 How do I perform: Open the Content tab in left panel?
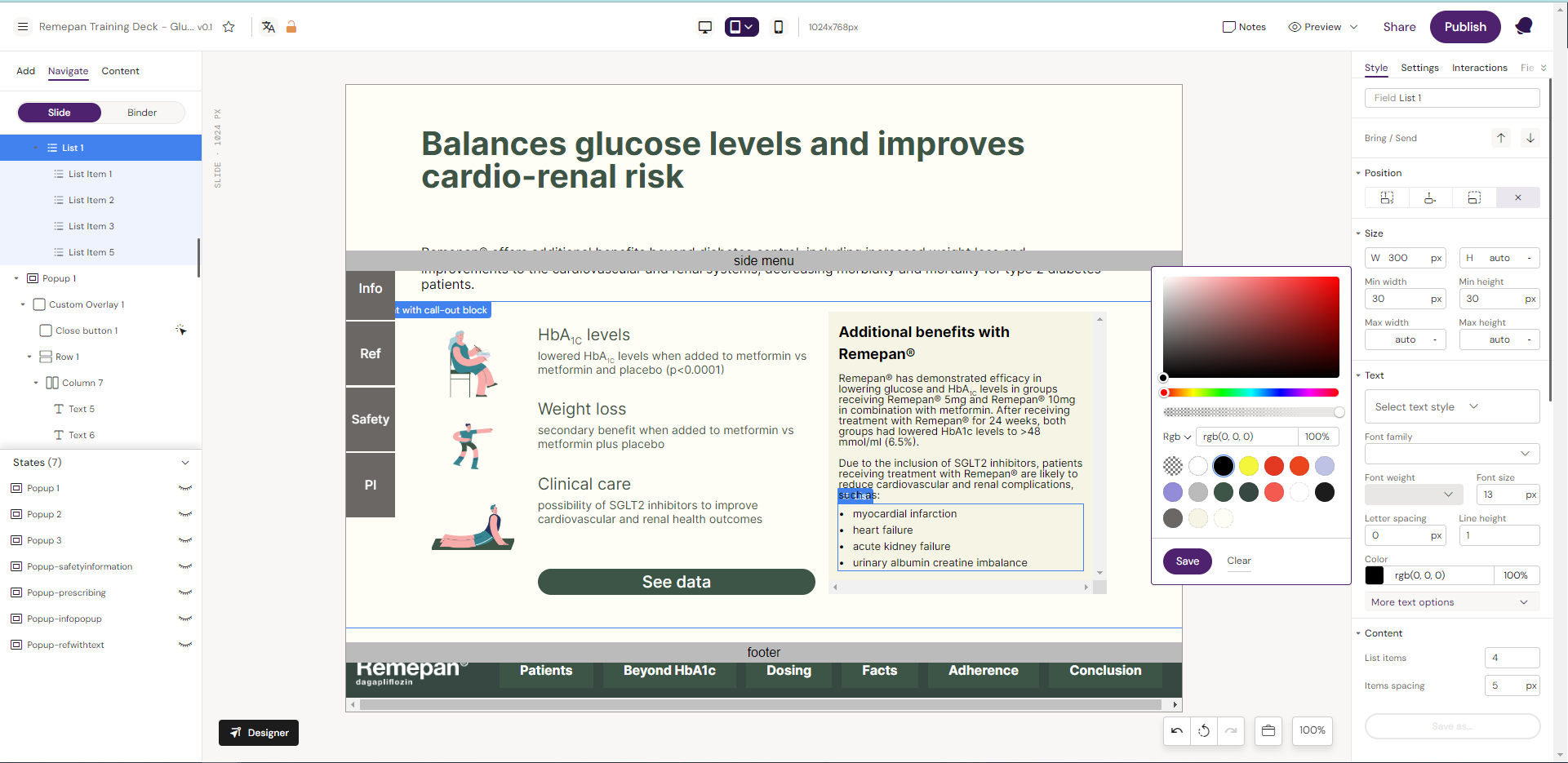click(x=120, y=71)
